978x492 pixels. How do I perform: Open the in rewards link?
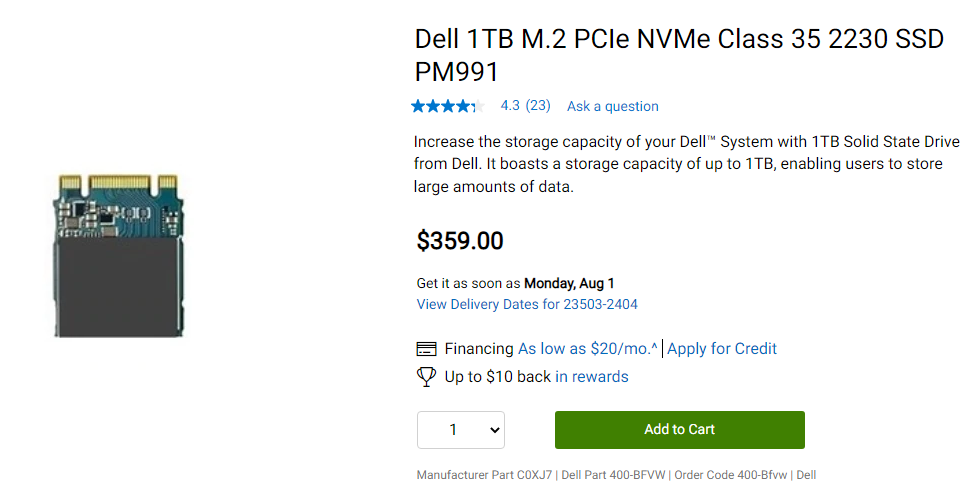(592, 377)
